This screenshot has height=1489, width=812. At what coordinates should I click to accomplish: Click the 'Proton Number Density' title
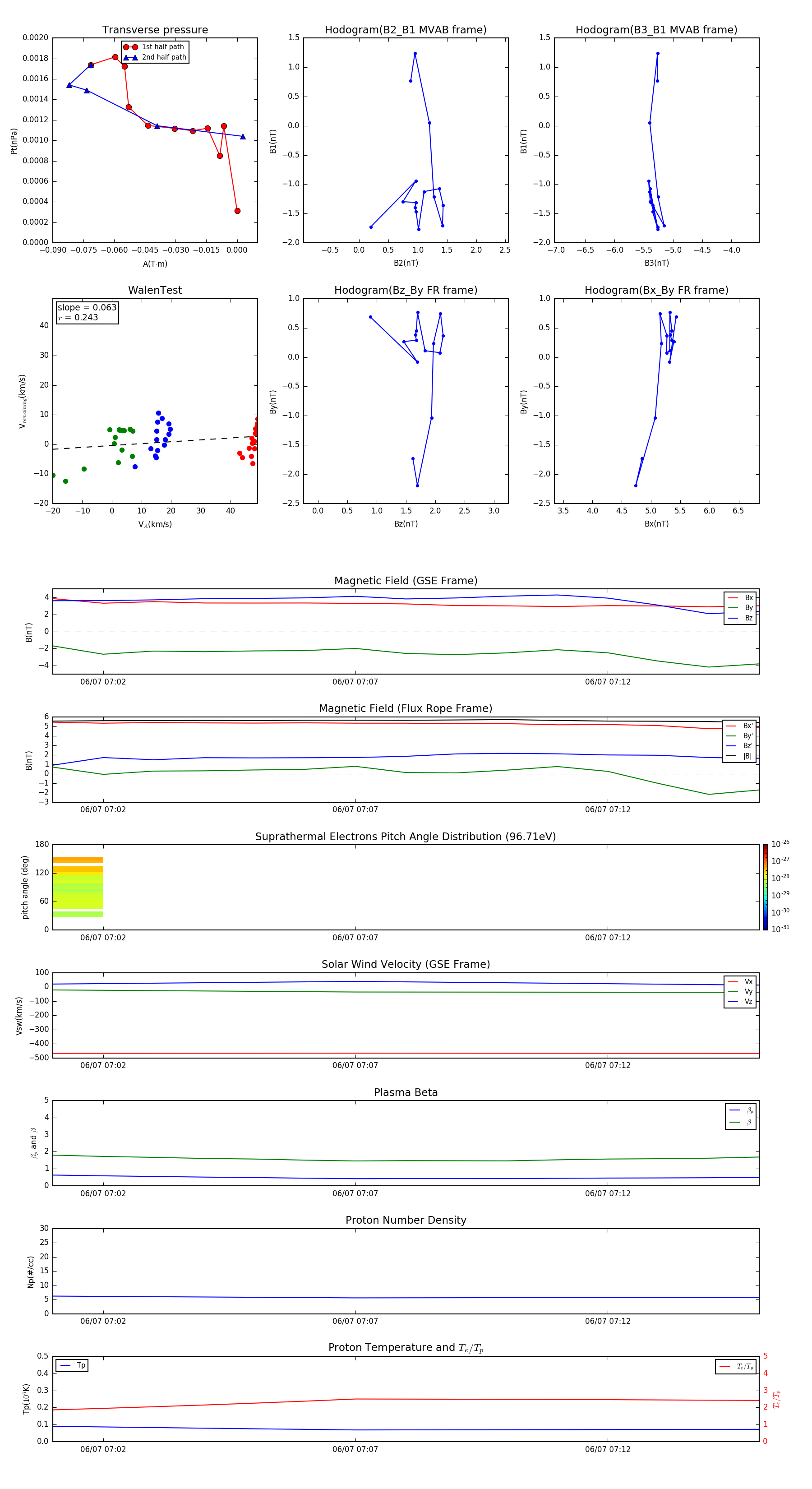406,1220
